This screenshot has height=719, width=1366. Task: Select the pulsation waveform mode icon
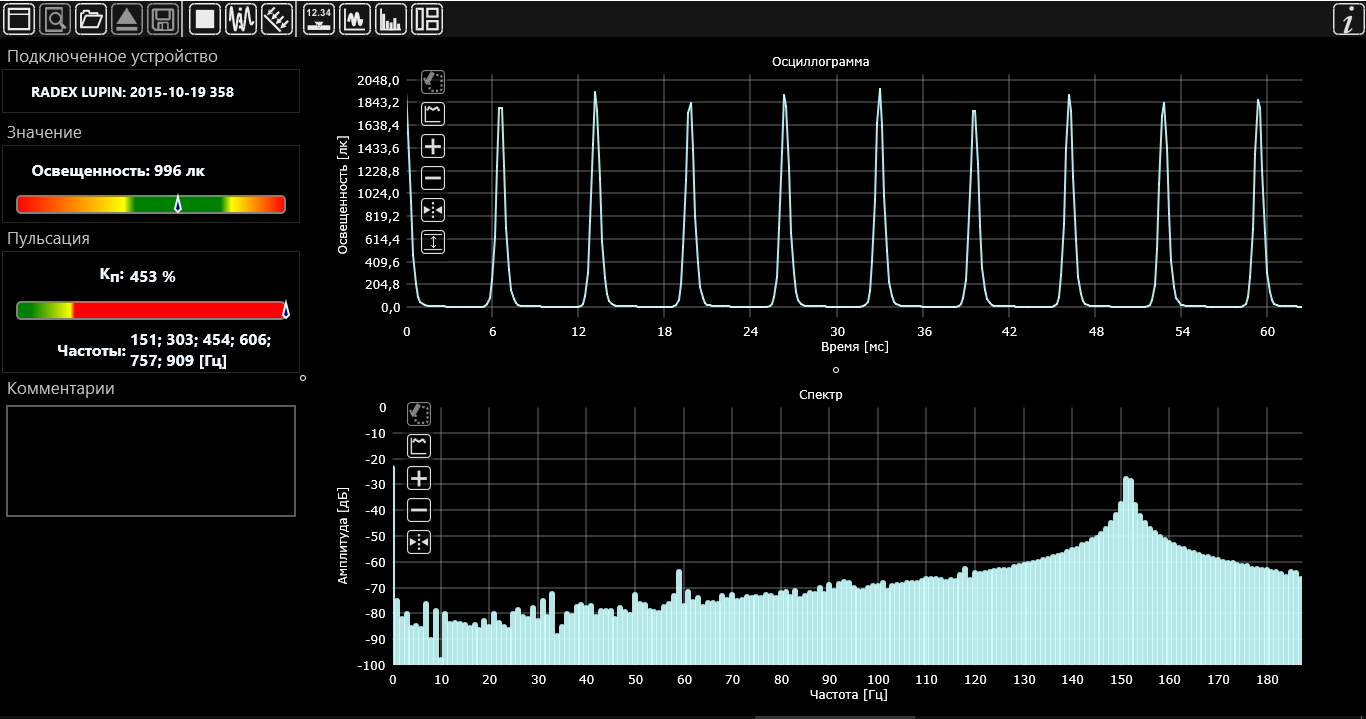[241, 18]
